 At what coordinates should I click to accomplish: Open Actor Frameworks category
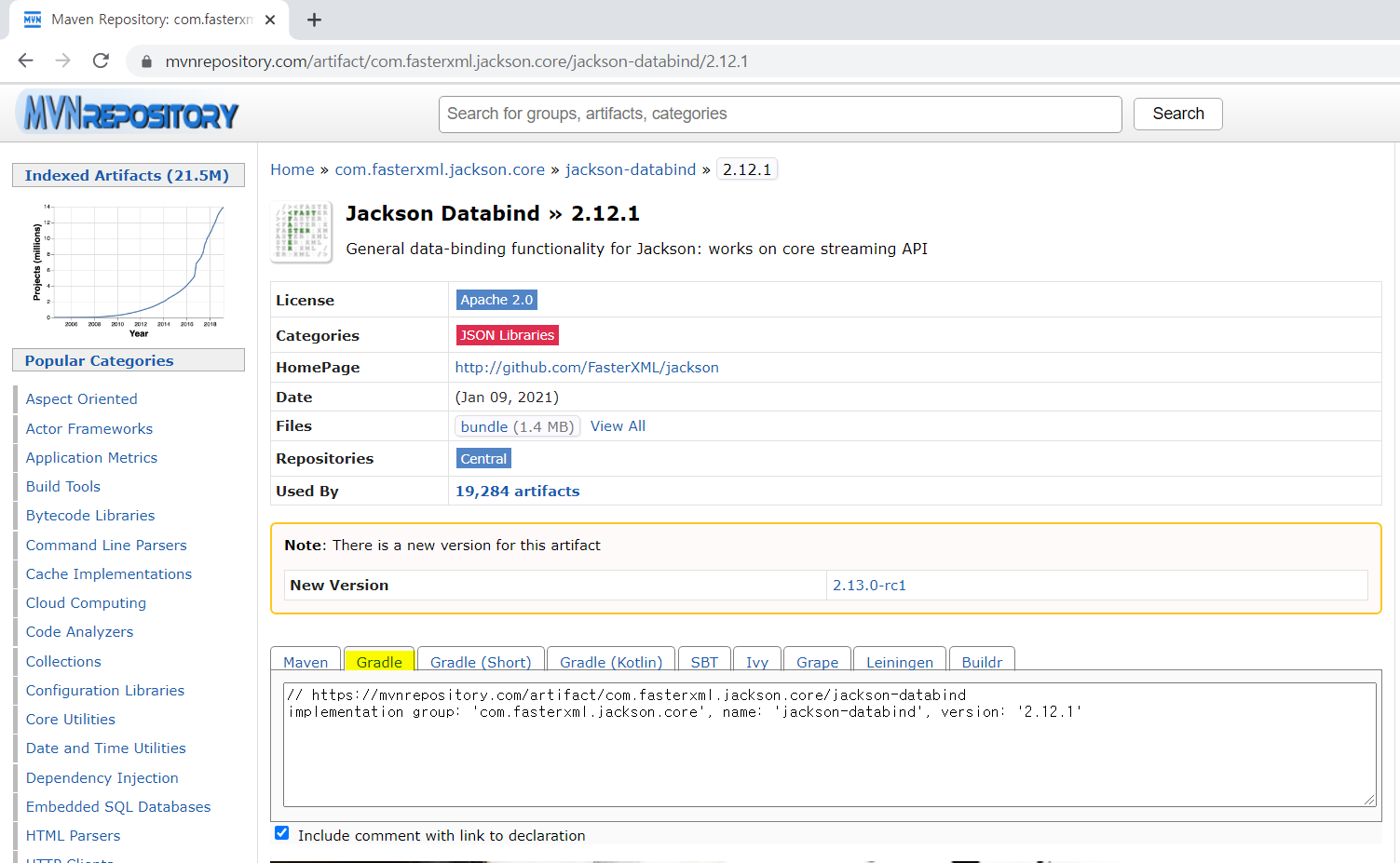pos(89,428)
